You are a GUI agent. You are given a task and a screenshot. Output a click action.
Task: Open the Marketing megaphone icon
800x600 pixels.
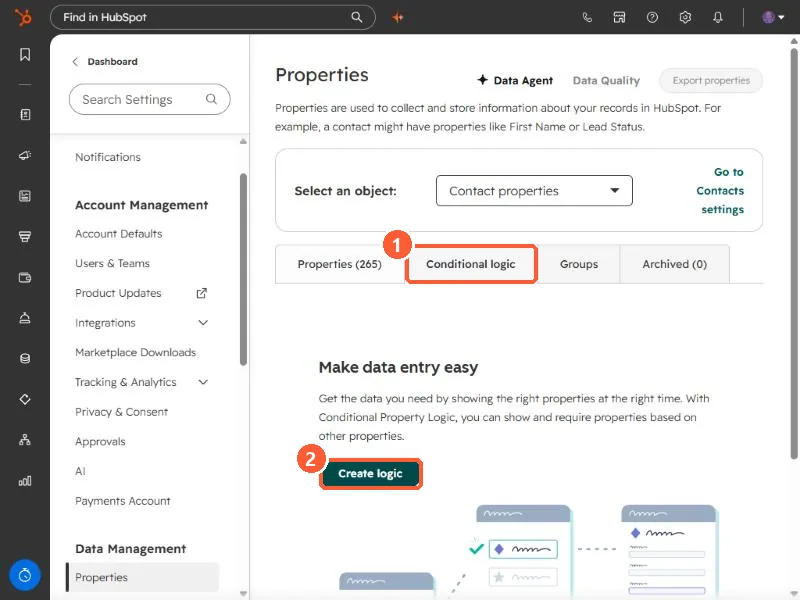[x=25, y=155]
